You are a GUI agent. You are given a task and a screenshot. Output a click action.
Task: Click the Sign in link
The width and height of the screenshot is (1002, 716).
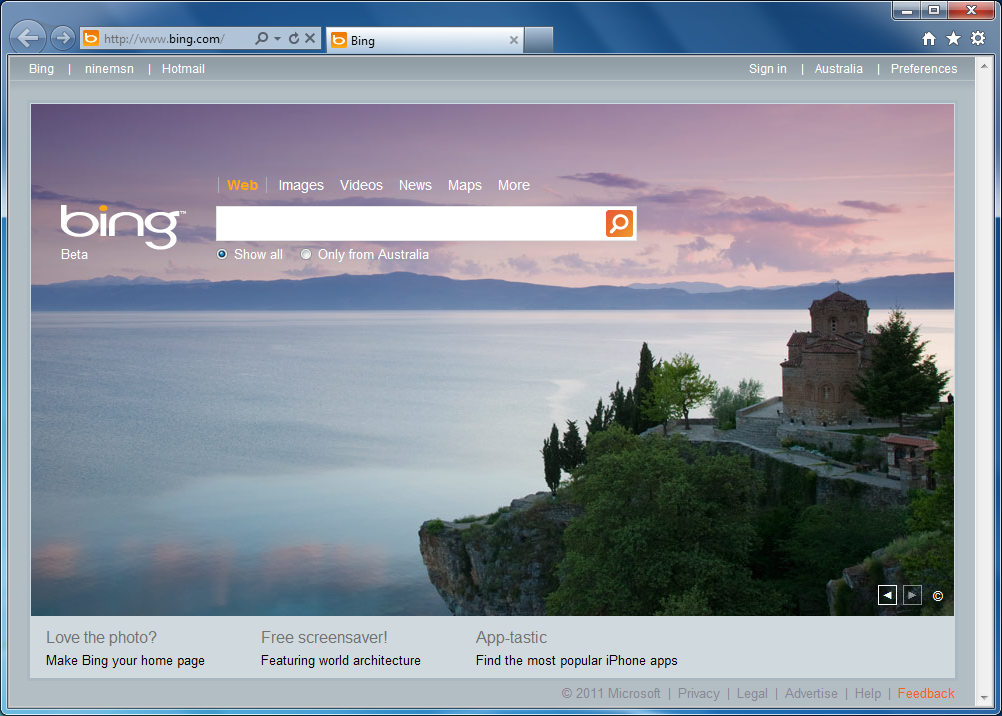(x=767, y=69)
